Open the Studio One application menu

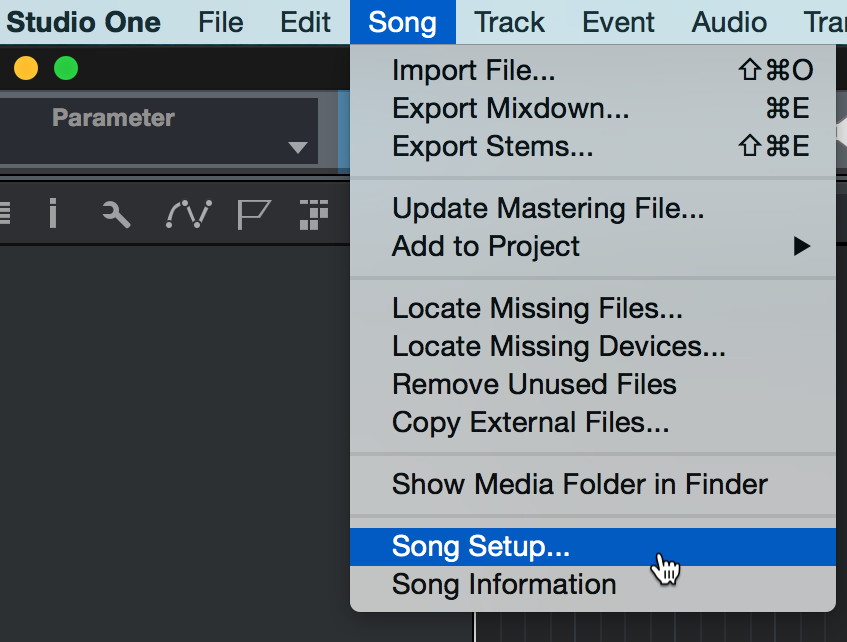84,22
